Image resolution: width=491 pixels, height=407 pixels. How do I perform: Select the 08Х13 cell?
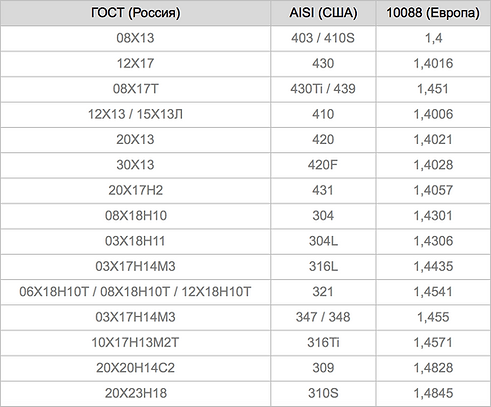(135, 38)
